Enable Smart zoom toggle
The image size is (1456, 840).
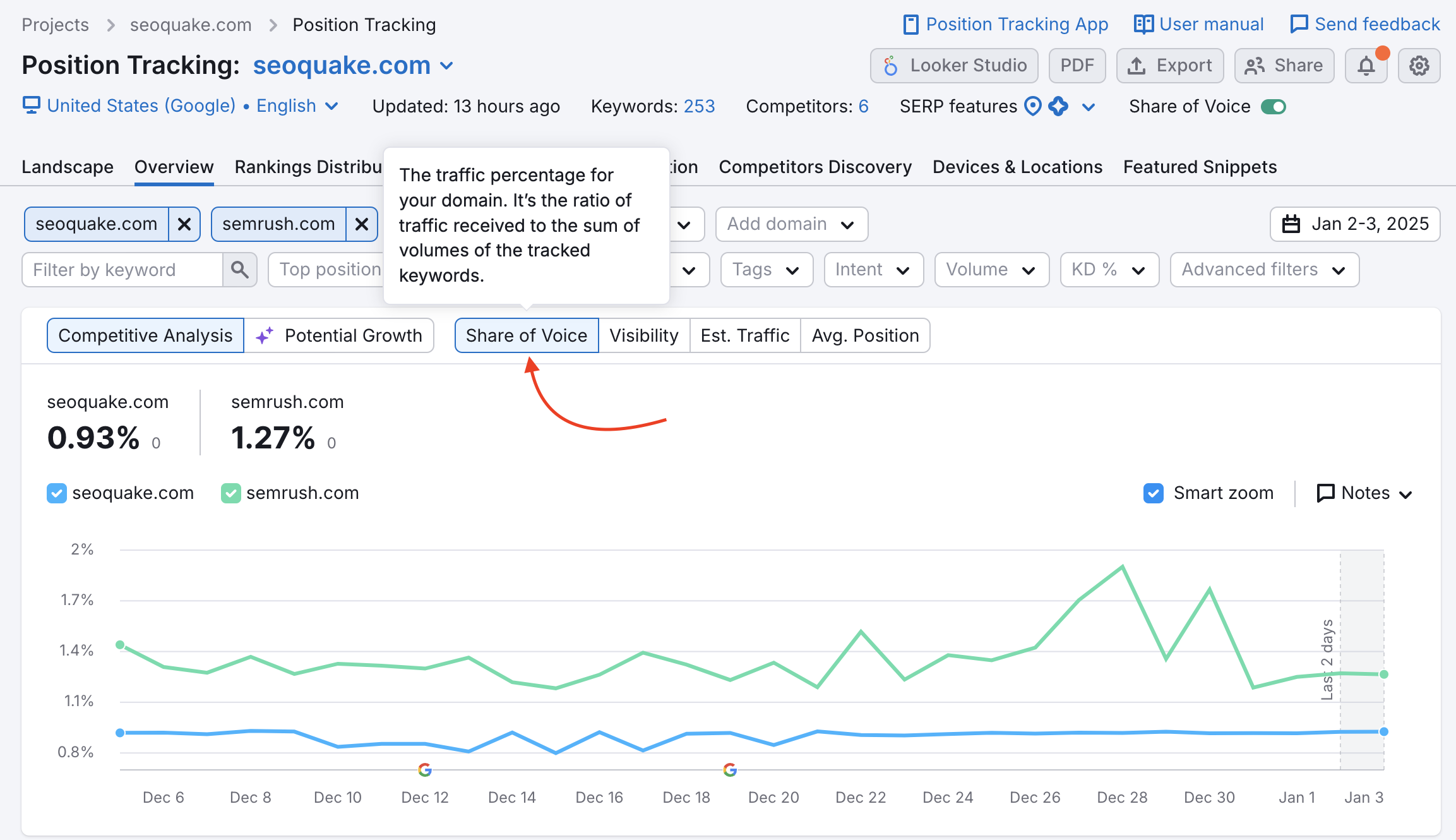coord(1155,492)
